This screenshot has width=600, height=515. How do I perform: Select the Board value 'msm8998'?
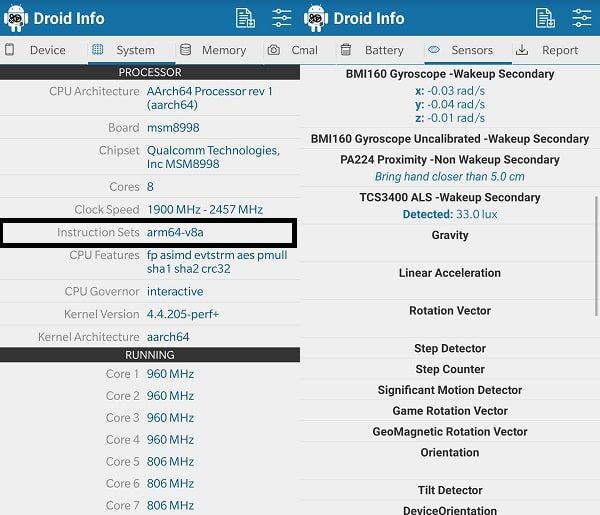pyautogui.click(x=173, y=127)
